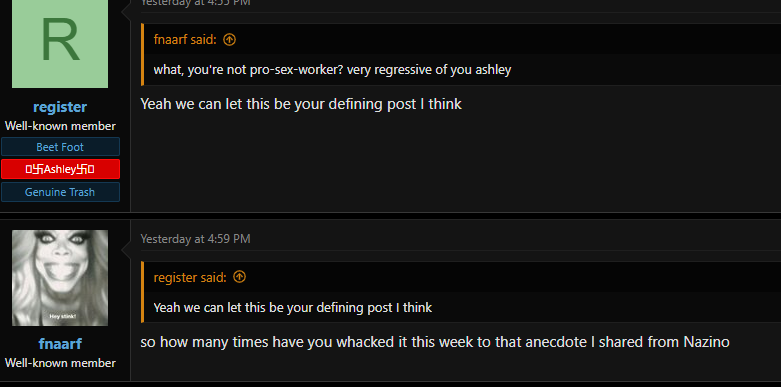Open the "Yesterday at 4:59 PM" post timestamp
The image size is (781, 387).
195,239
